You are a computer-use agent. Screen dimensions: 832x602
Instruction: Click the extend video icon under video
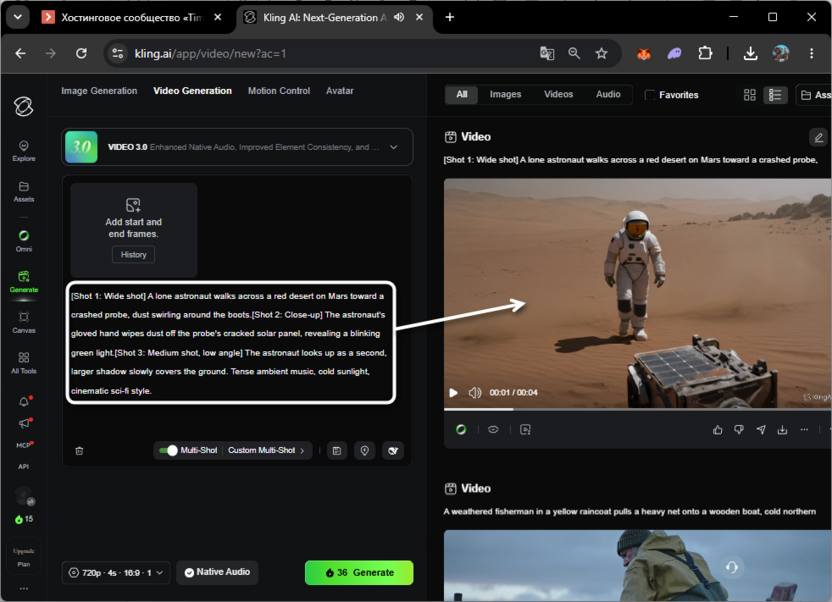point(525,430)
